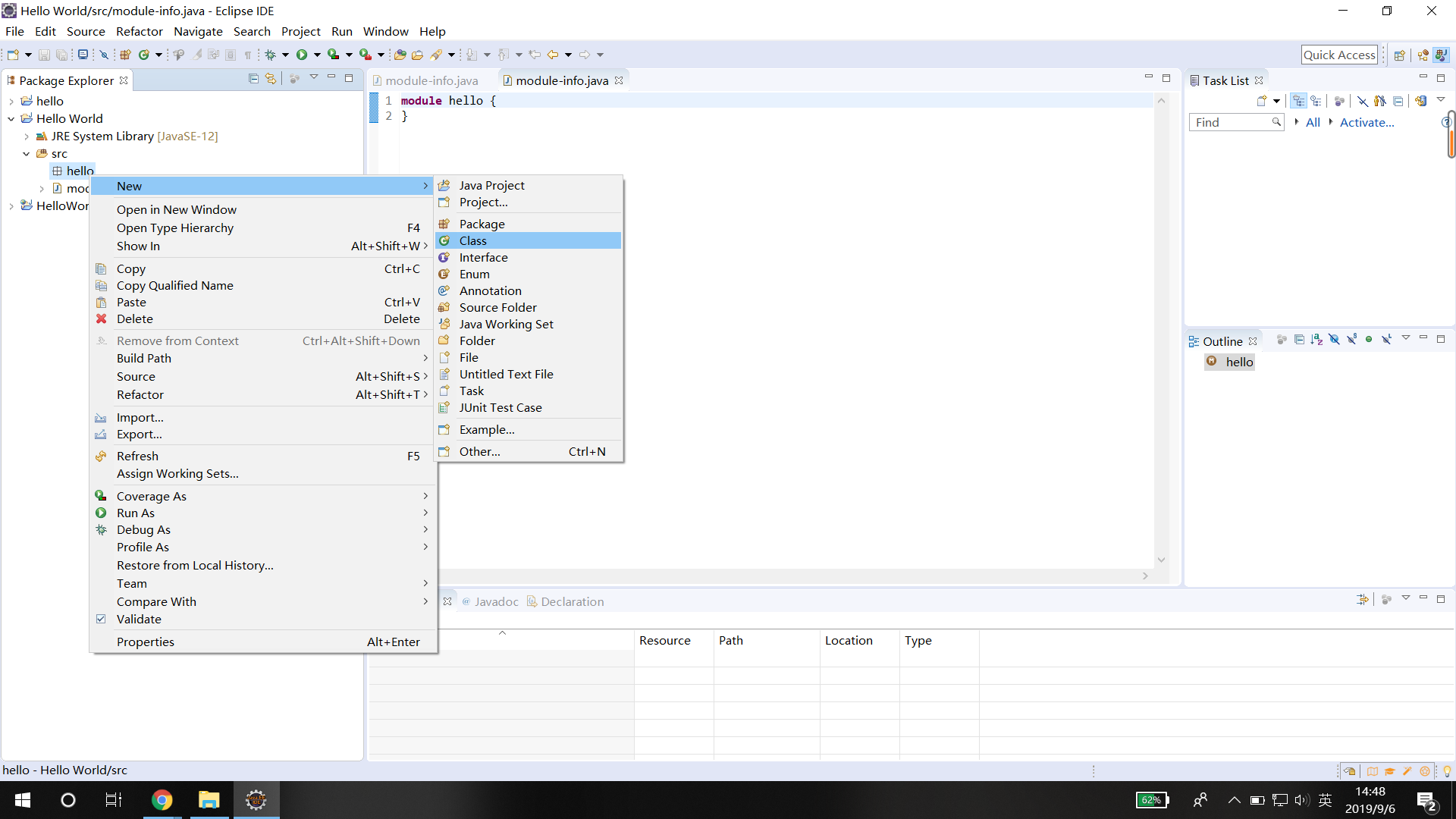The height and width of the screenshot is (819, 1456).
Task: Collapse the Hello World project tree
Action: [x=11, y=118]
